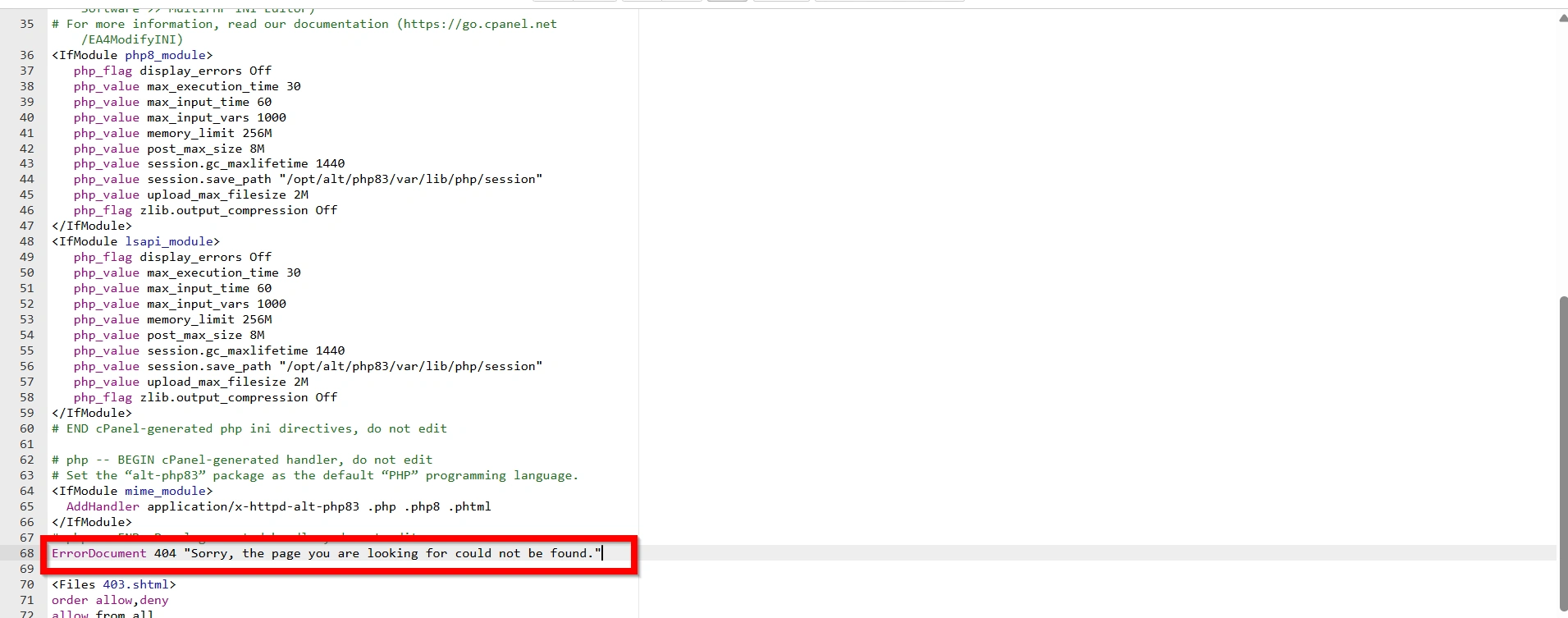Click 'memory_limit 256M' on line 41
The height and width of the screenshot is (618, 1568).
(x=209, y=133)
